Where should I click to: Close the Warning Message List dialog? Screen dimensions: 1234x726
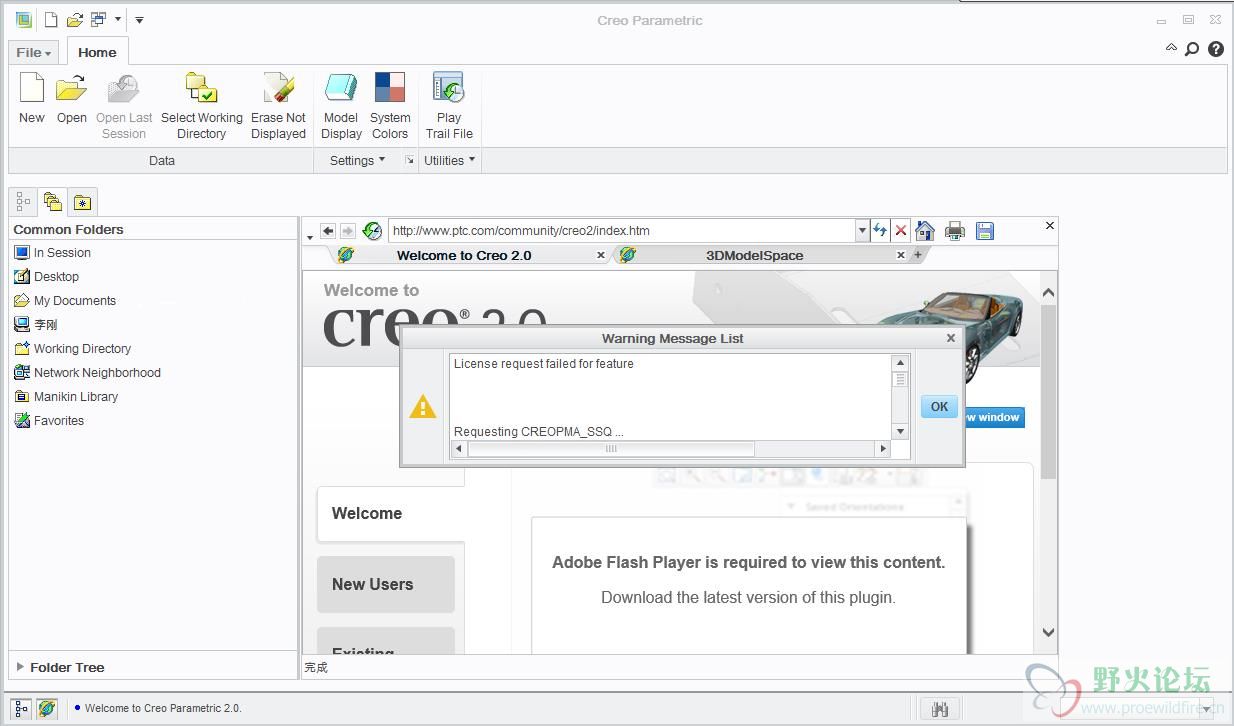951,338
